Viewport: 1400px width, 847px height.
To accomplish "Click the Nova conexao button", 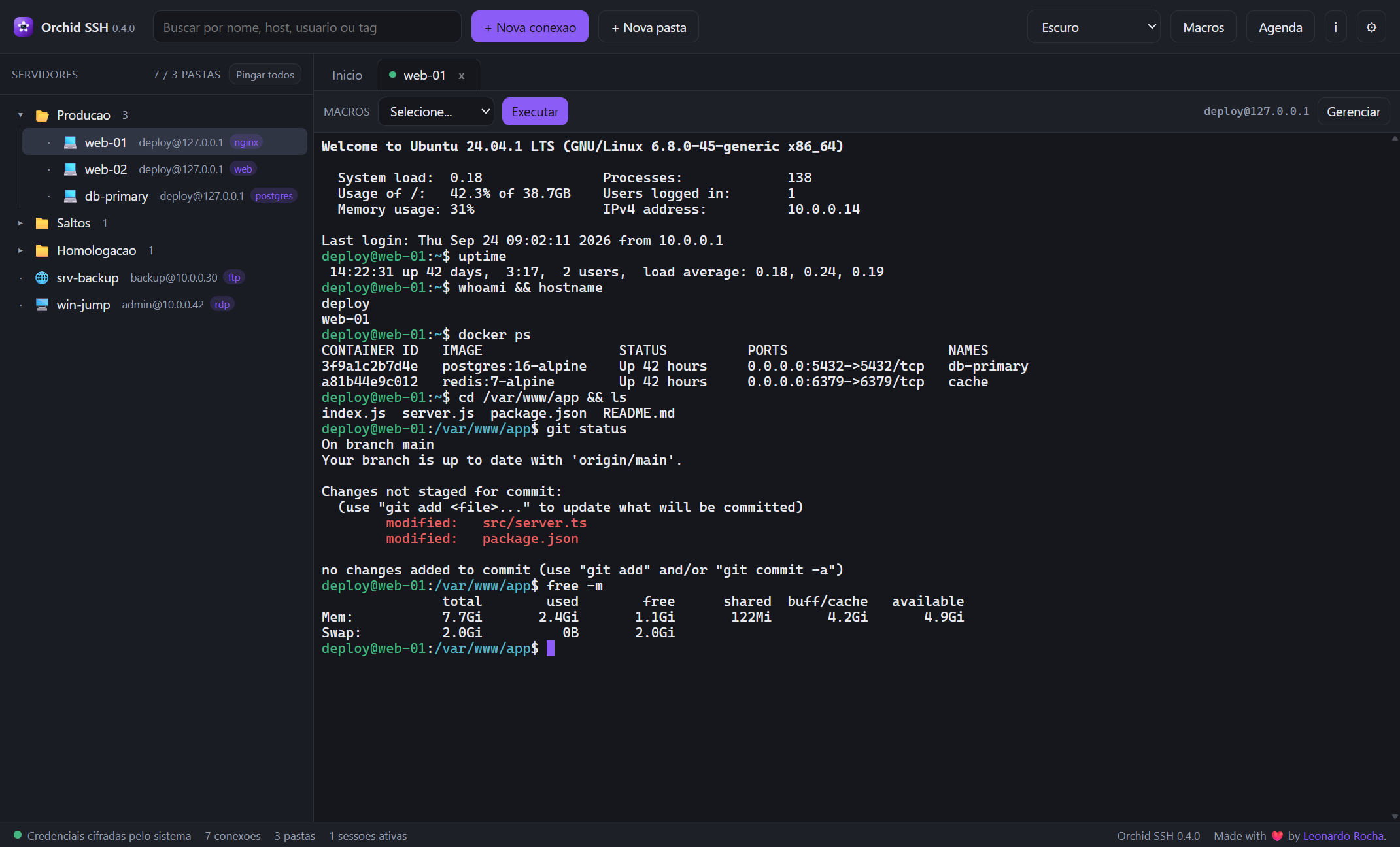I will [530, 27].
